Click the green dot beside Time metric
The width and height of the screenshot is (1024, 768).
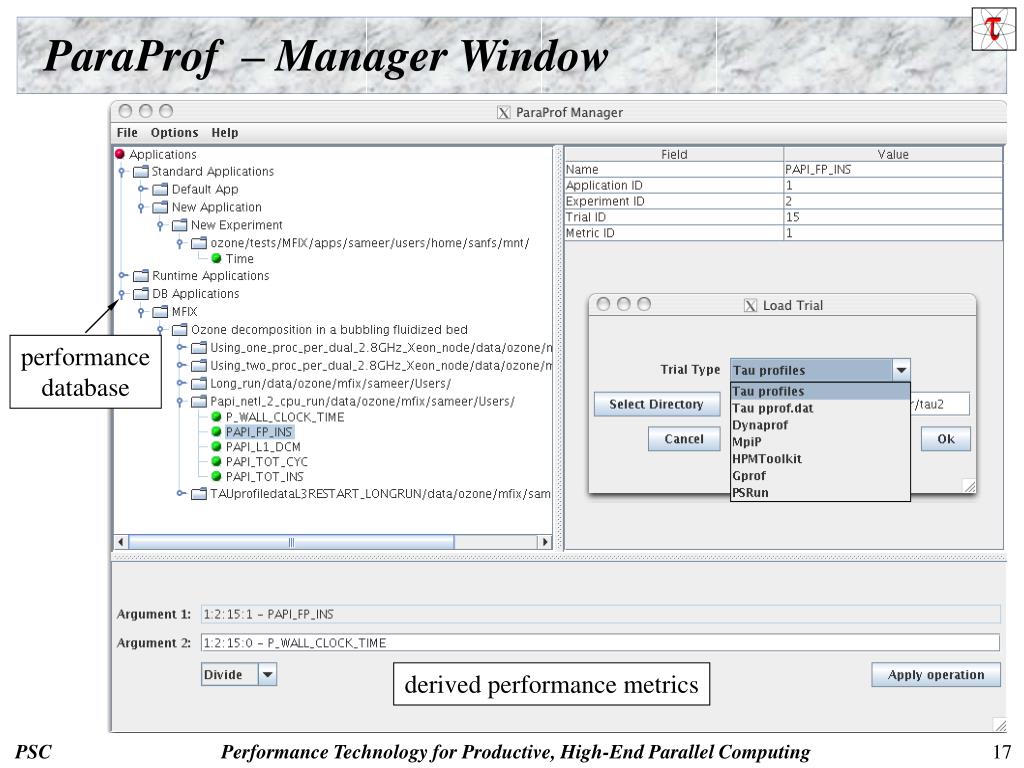217,258
